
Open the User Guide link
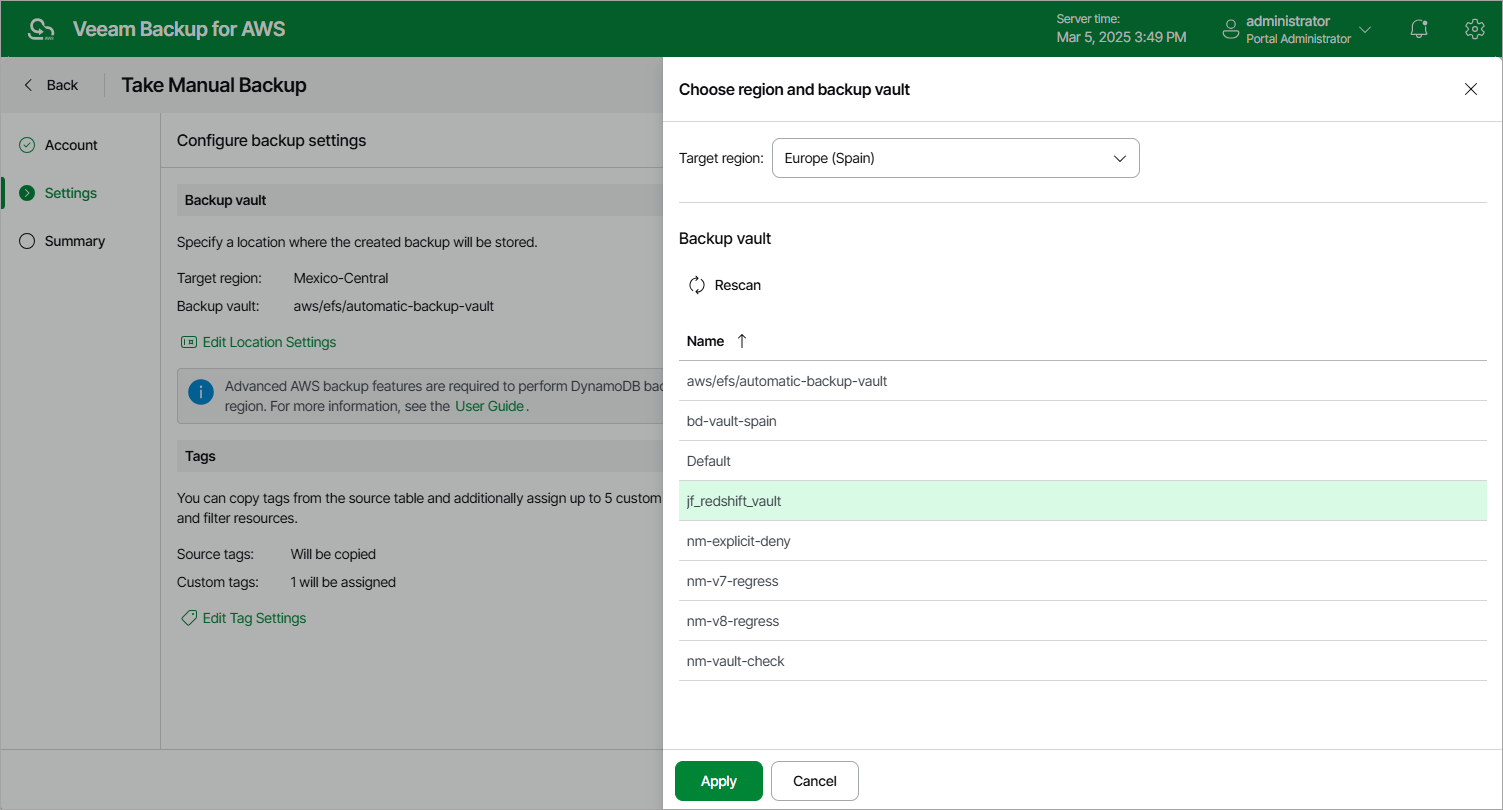tap(490, 406)
